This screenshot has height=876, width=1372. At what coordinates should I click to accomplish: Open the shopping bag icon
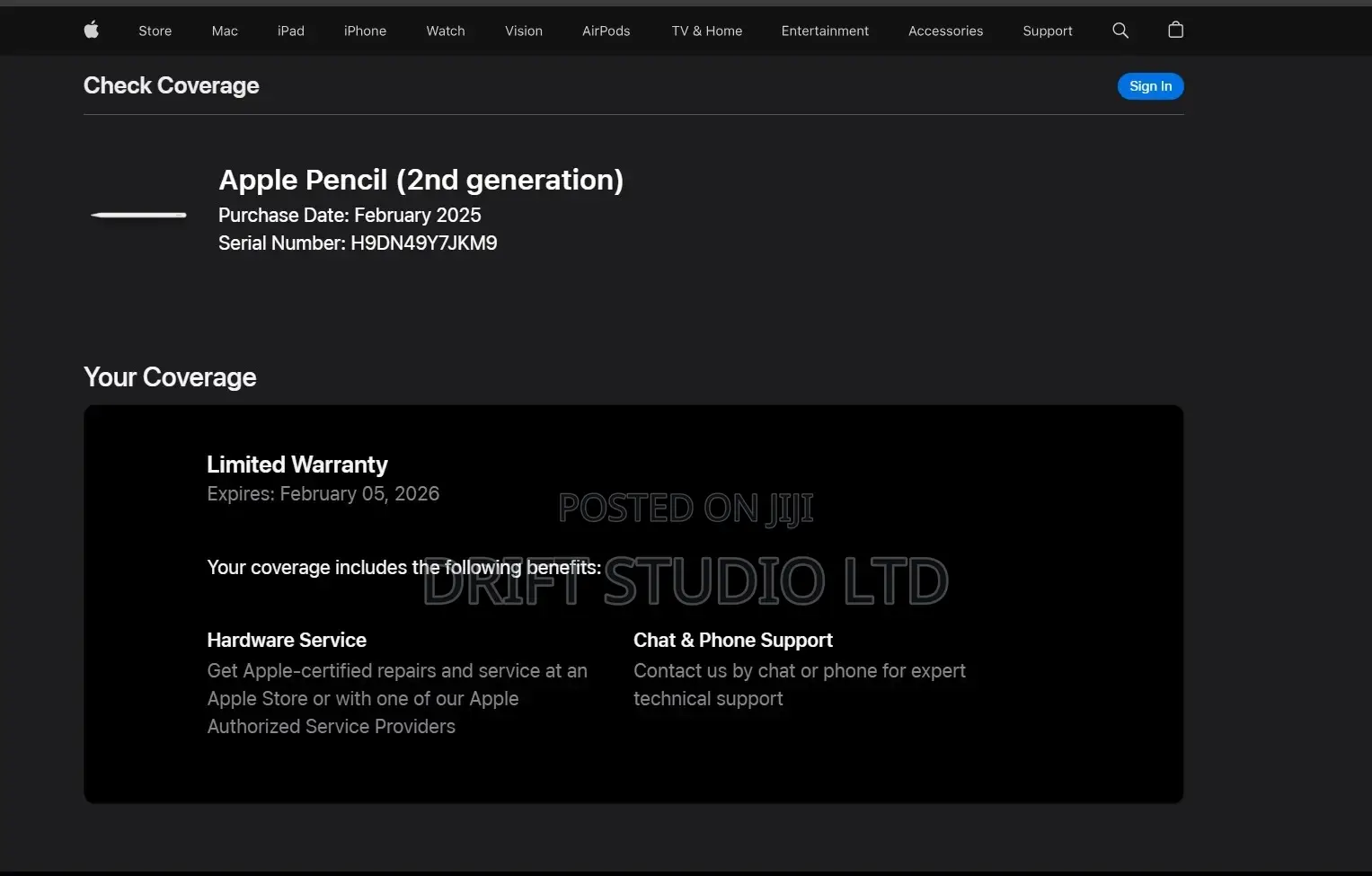pos(1175,30)
